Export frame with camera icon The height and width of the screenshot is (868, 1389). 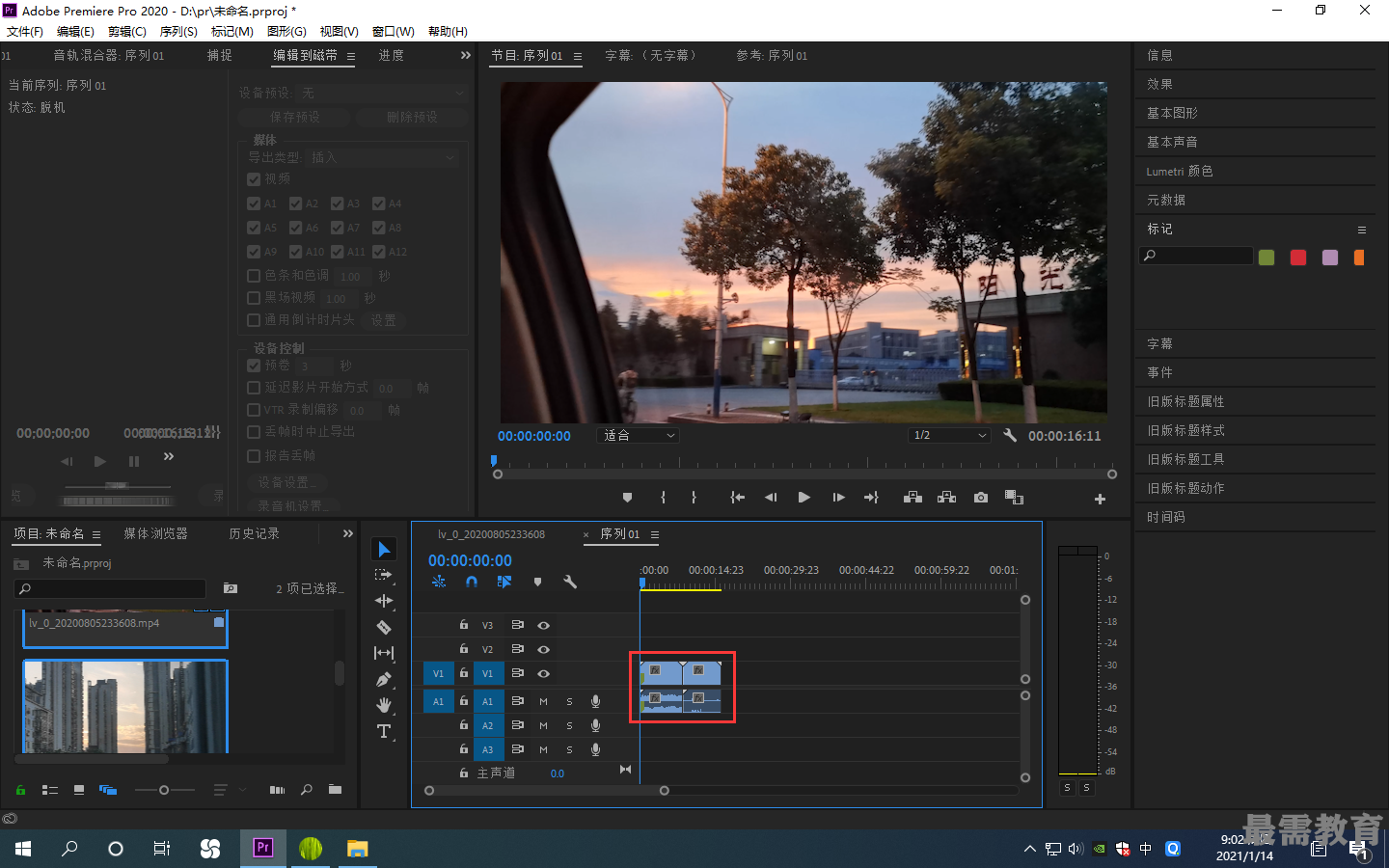click(x=980, y=498)
